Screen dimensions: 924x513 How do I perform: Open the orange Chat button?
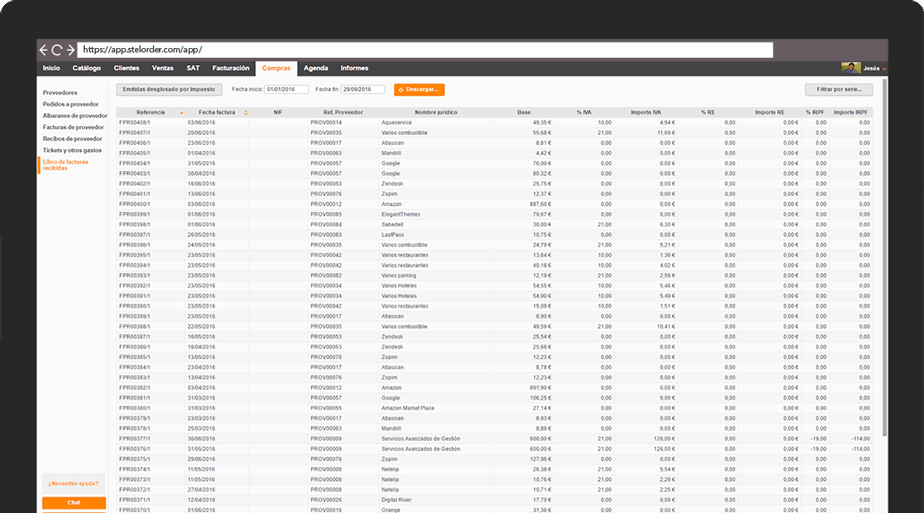click(x=74, y=502)
